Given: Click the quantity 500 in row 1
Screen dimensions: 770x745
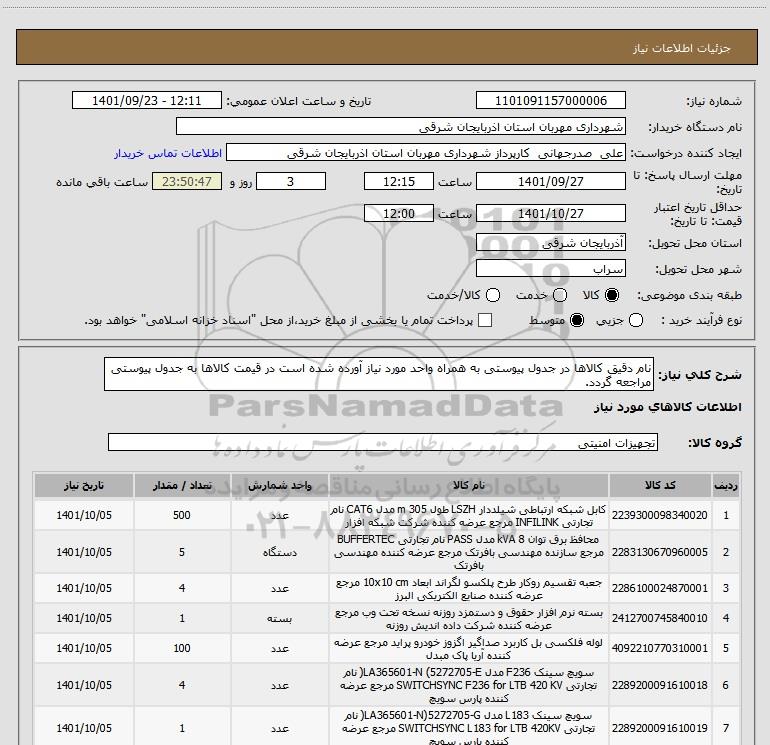Looking at the screenshot, I should point(182,515).
